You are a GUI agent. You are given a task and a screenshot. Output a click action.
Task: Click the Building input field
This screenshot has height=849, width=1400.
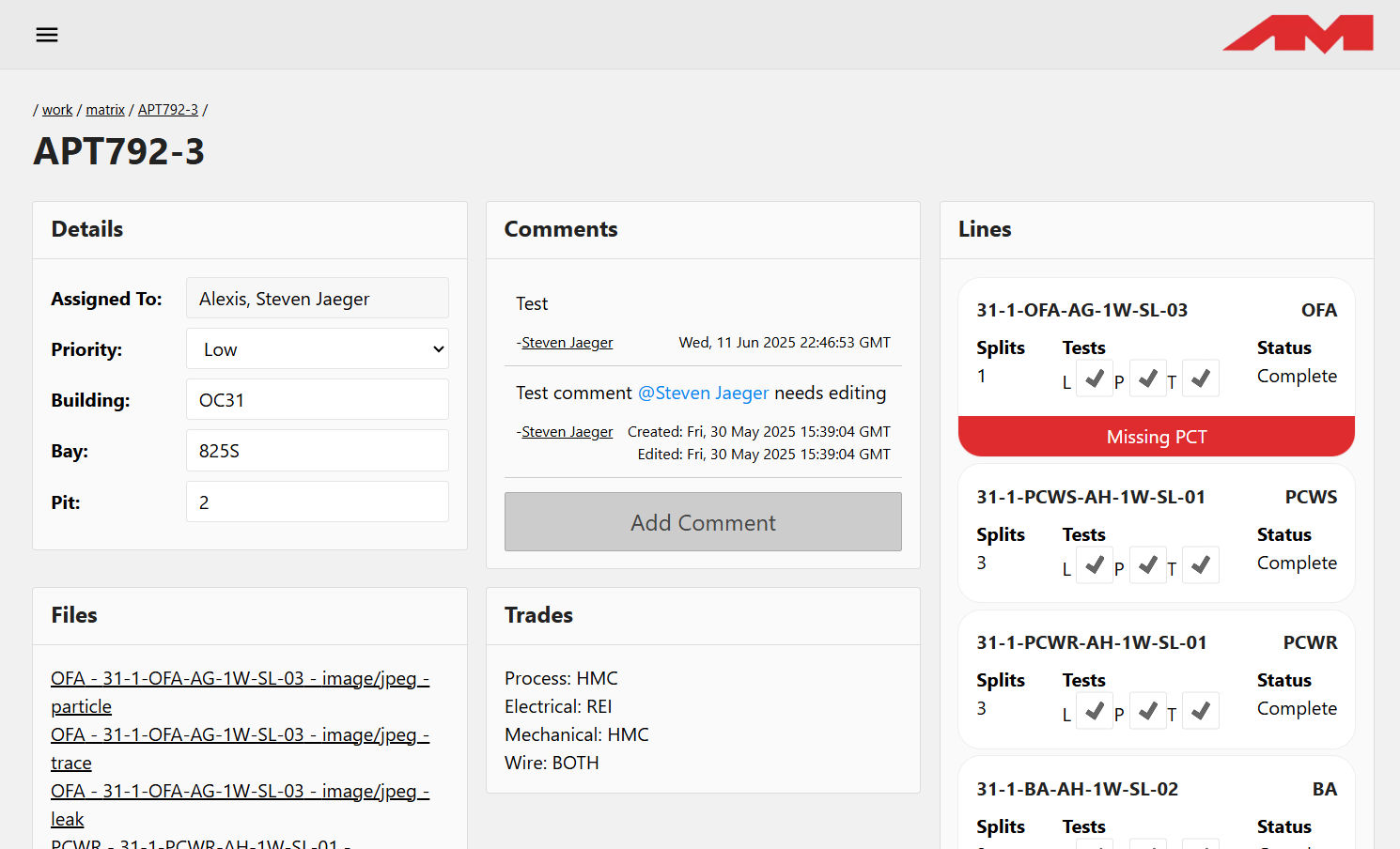(x=318, y=400)
